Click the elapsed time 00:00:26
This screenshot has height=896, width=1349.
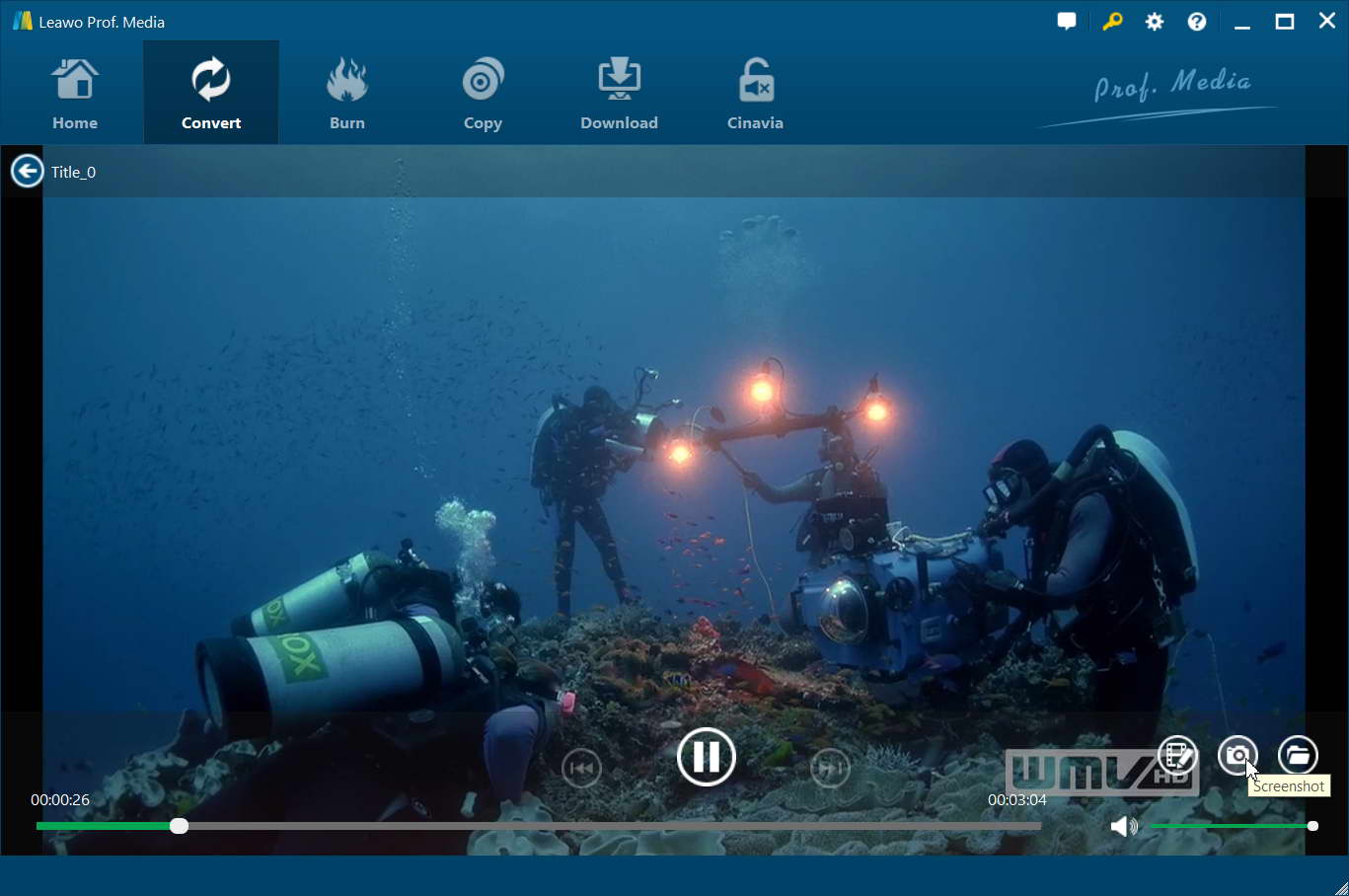60,799
